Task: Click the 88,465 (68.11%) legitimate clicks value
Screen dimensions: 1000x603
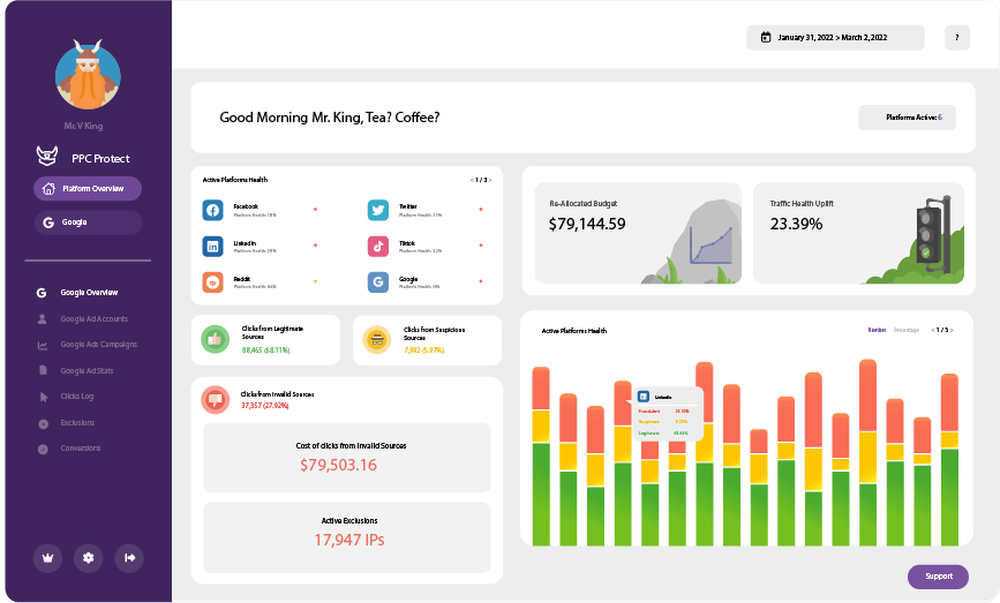Action: [266, 350]
